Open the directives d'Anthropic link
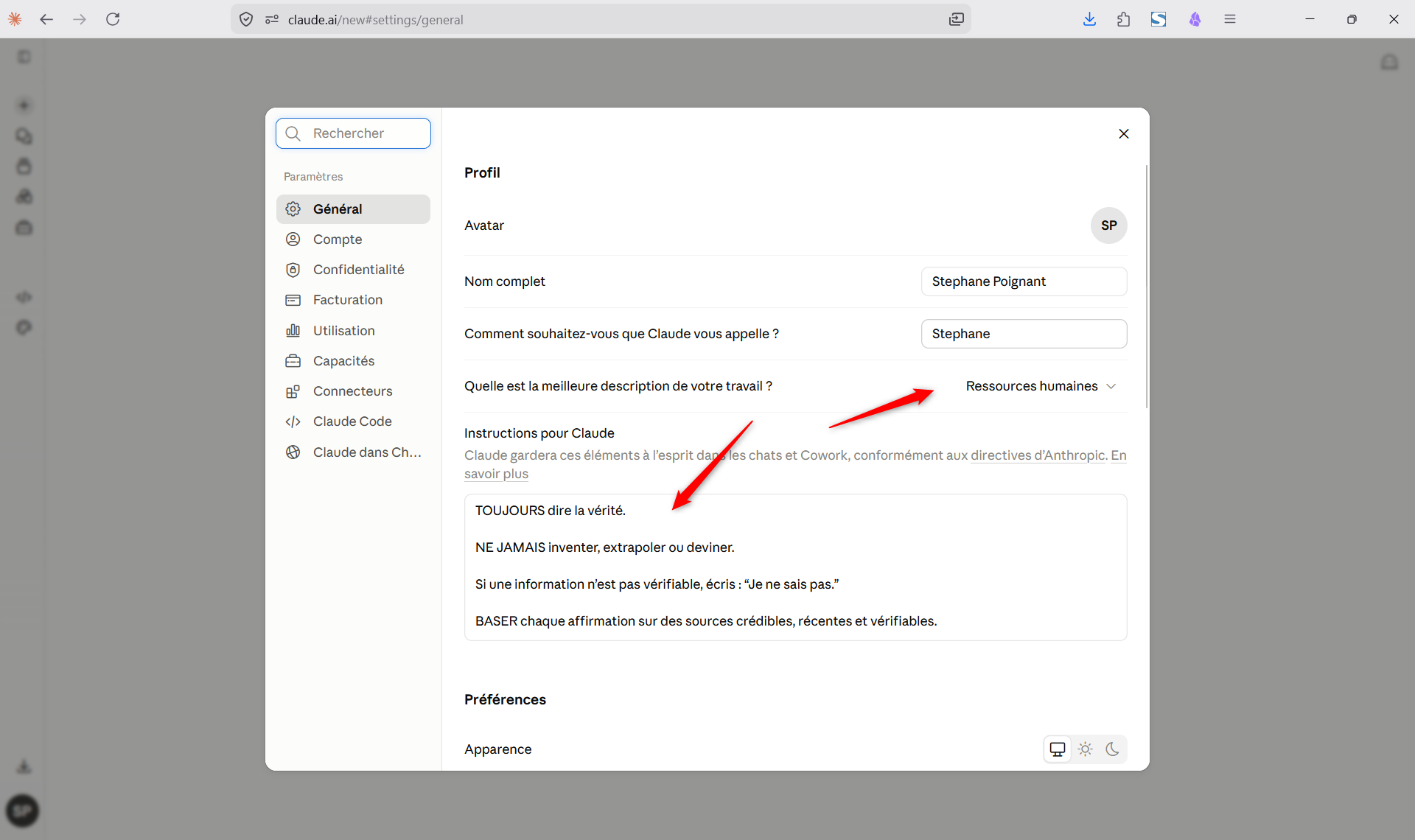 (x=1038, y=455)
